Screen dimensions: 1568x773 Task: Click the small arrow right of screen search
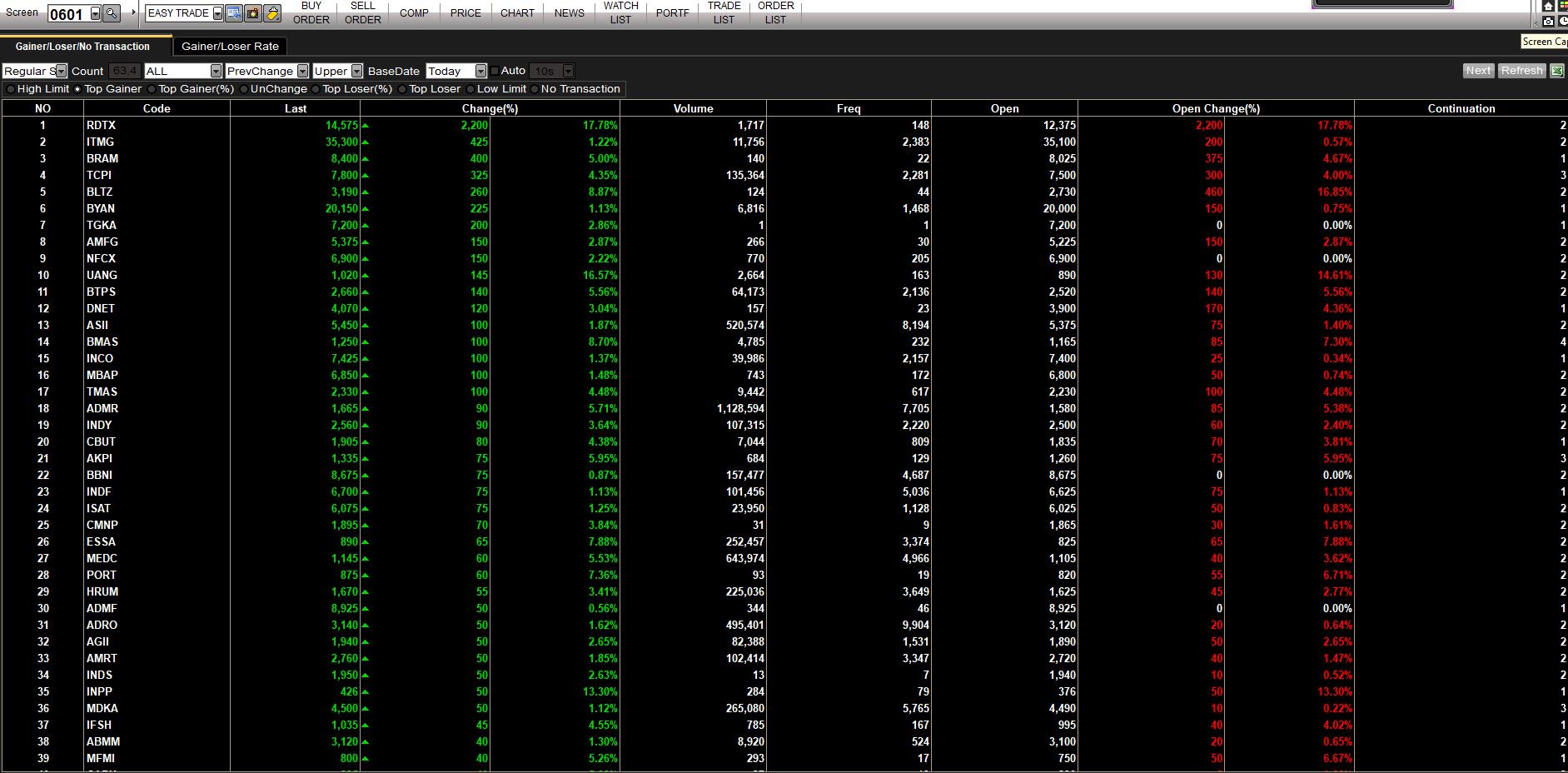[x=133, y=13]
